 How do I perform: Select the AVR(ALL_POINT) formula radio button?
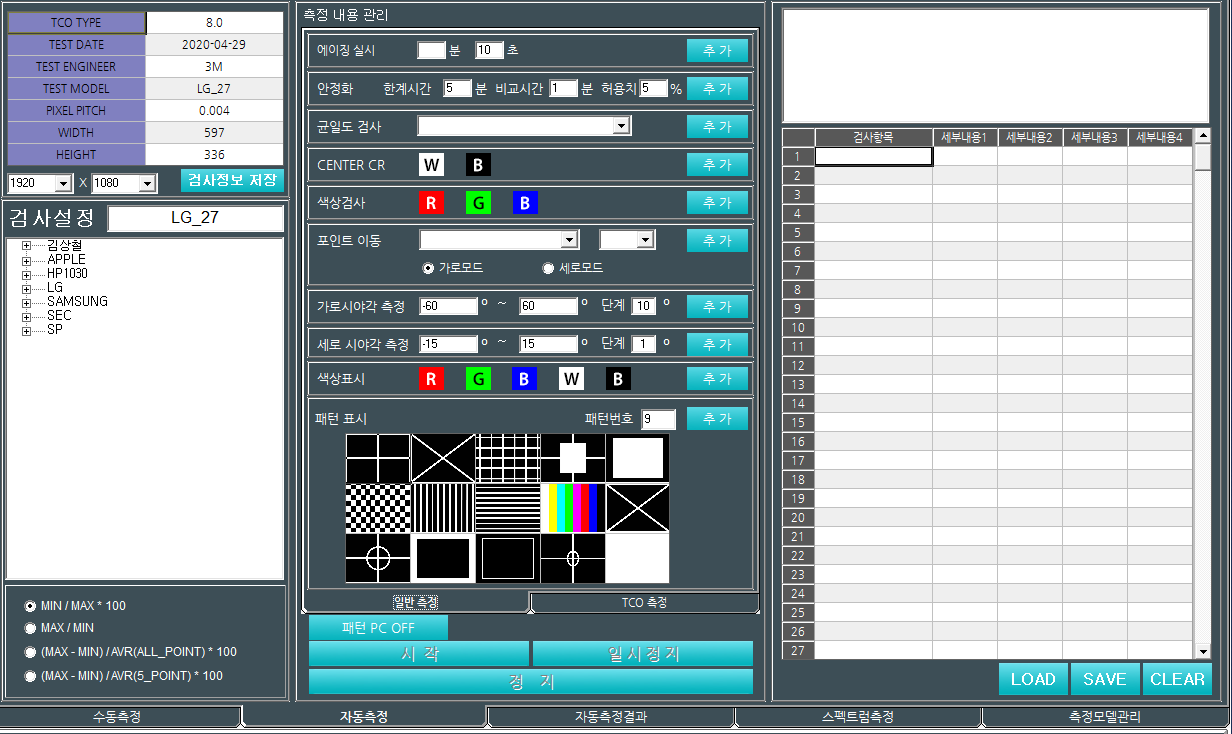pyautogui.click(x=30, y=652)
